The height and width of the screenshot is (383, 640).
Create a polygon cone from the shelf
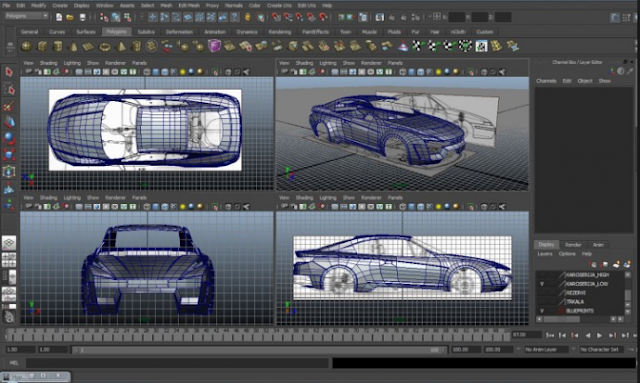point(73,46)
